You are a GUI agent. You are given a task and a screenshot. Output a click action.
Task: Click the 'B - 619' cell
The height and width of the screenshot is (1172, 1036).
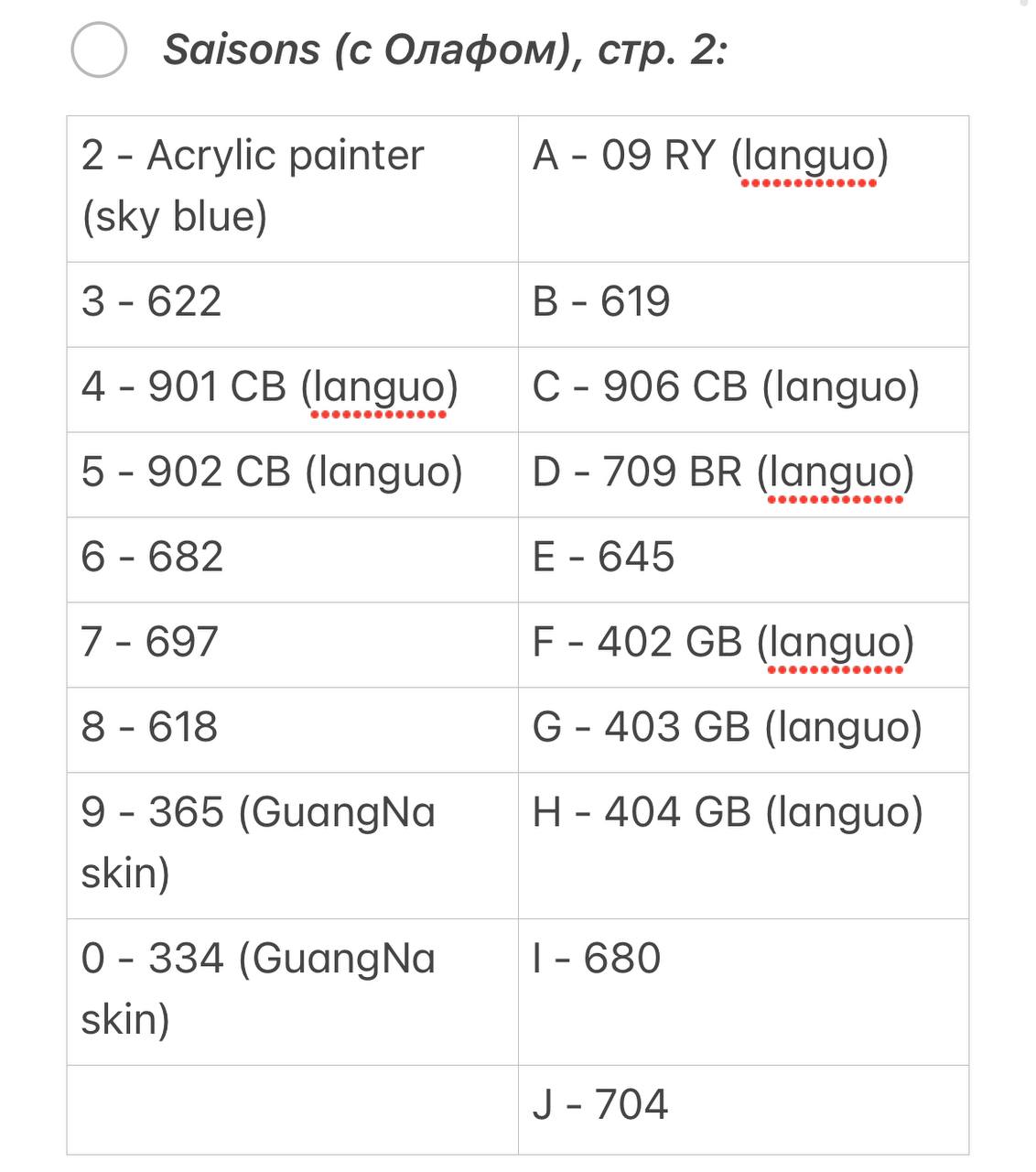click(743, 304)
